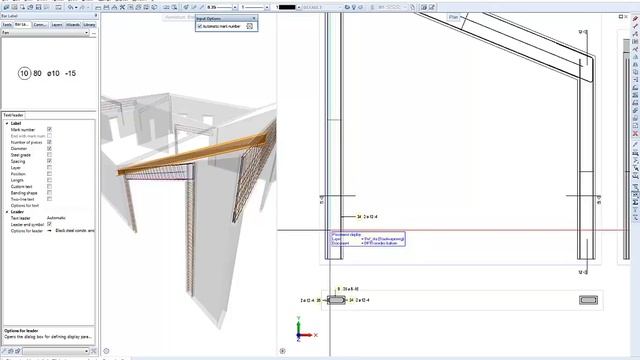Click the leftmost icon in bottom-left palette bar
The width and height of the screenshot is (640, 360).
pyautogui.click(x=4, y=351)
